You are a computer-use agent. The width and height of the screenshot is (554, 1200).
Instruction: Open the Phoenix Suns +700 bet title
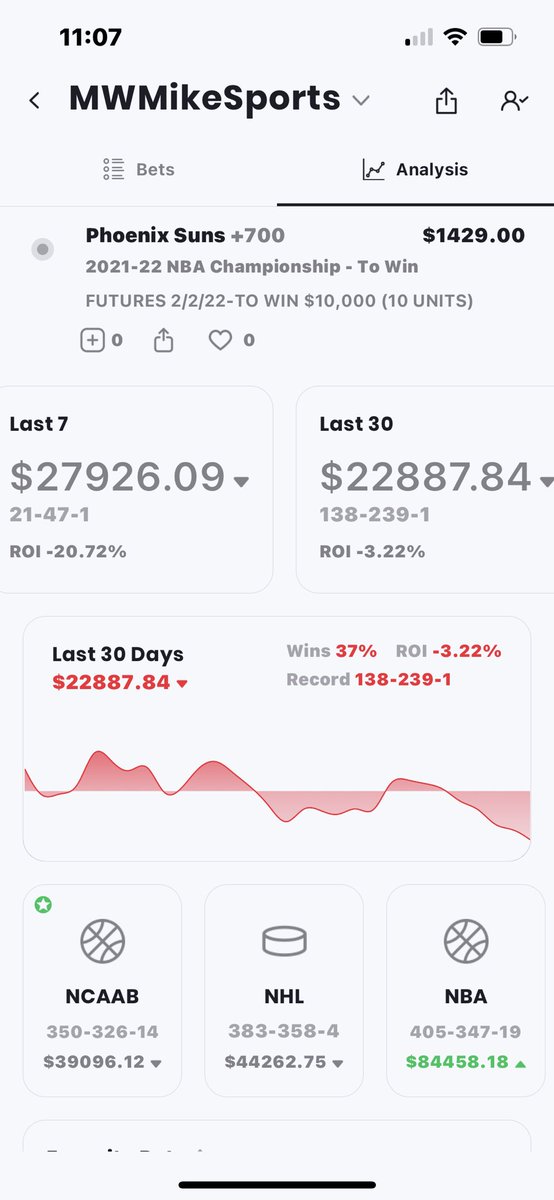coord(185,235)
